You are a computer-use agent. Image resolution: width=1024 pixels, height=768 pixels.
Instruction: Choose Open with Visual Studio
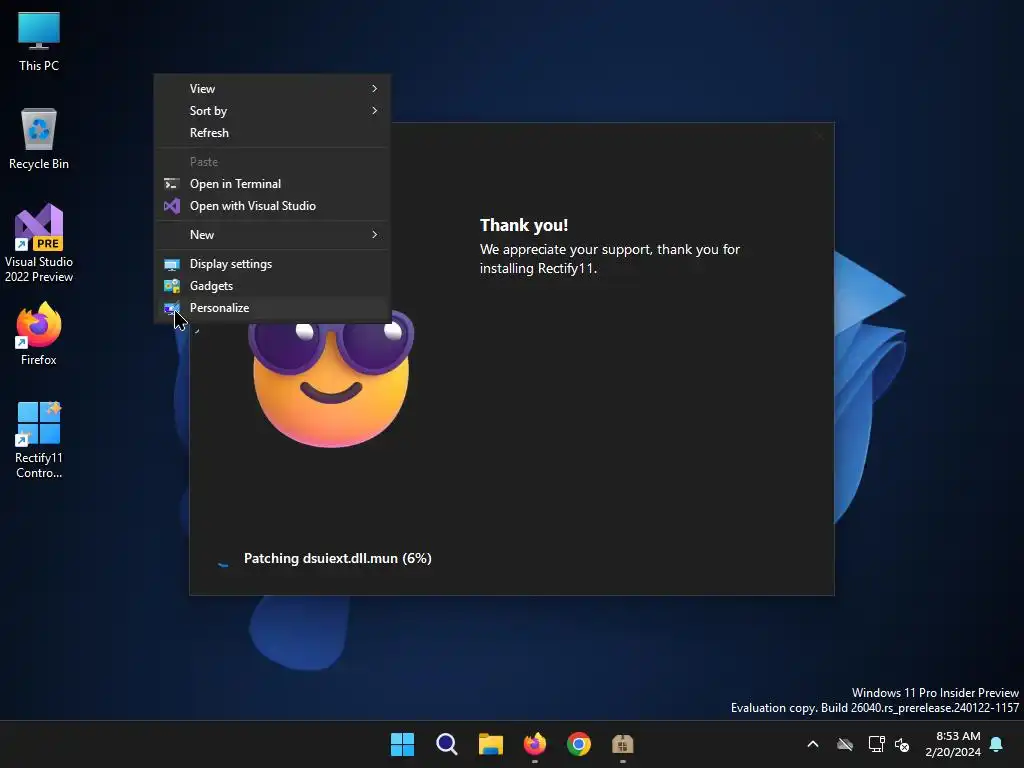(x=272, y=206)
